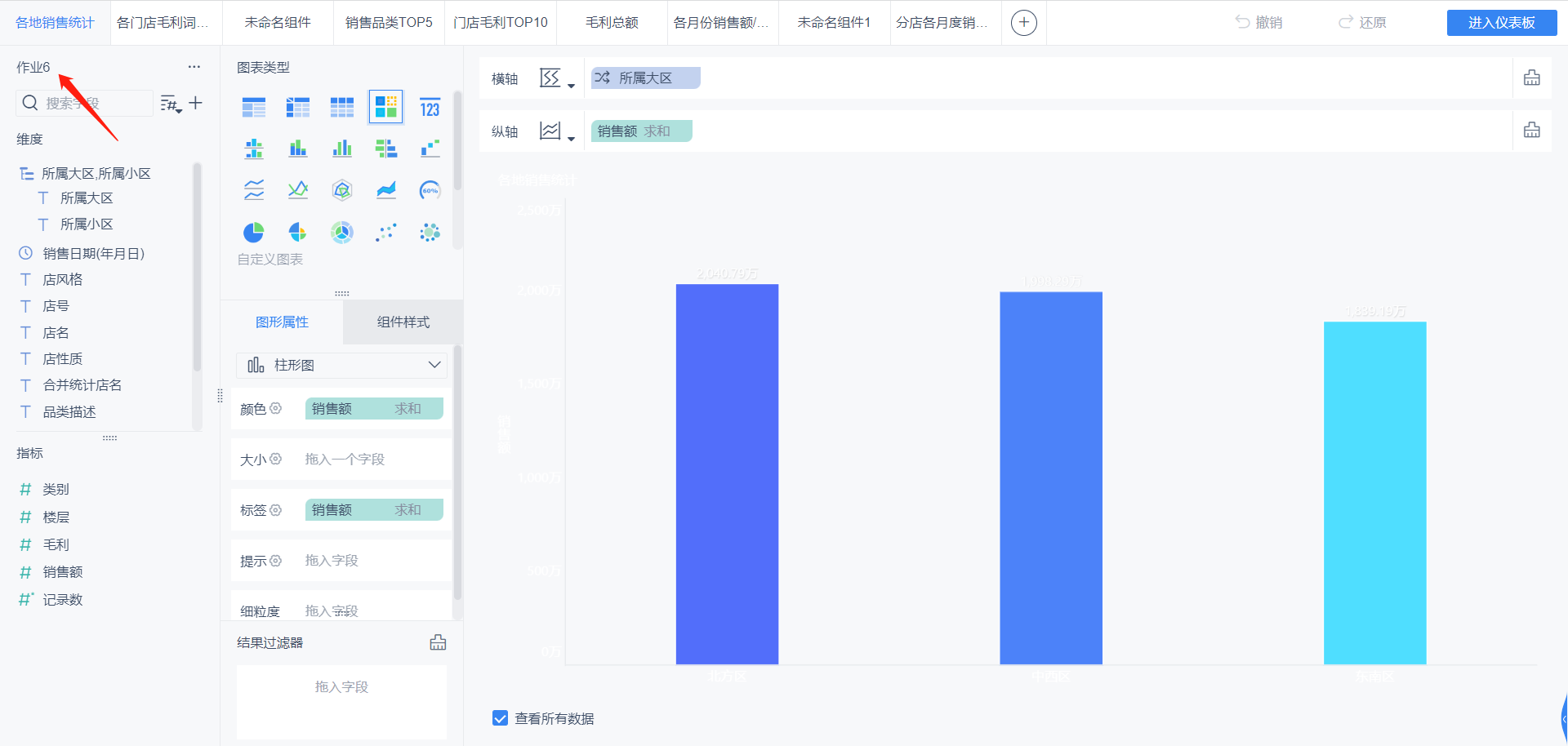Open the 横轴 axis options dropdown
The image size is (1568, 746).
click(557, 79)
